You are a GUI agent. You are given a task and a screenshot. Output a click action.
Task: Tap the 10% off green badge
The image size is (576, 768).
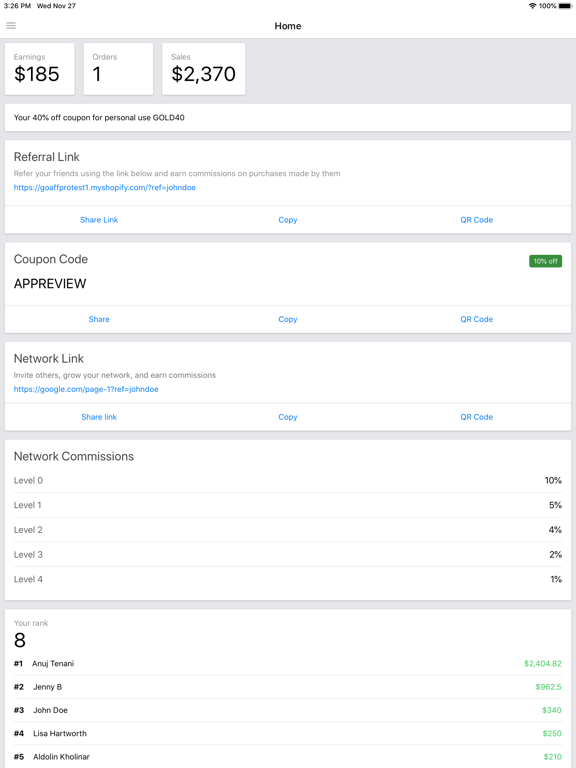pos(545,261)
